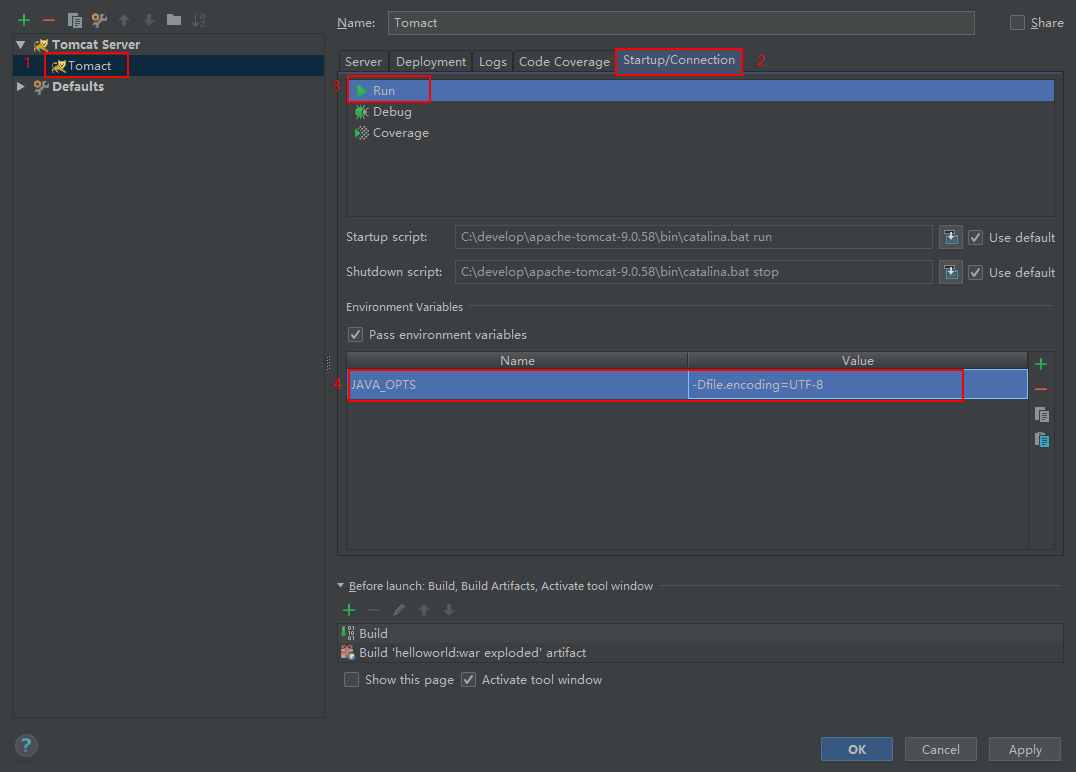Add environment variable with green plus
The width and height of the screenshot is (1076, 772).
click(x=1041, y=364)
